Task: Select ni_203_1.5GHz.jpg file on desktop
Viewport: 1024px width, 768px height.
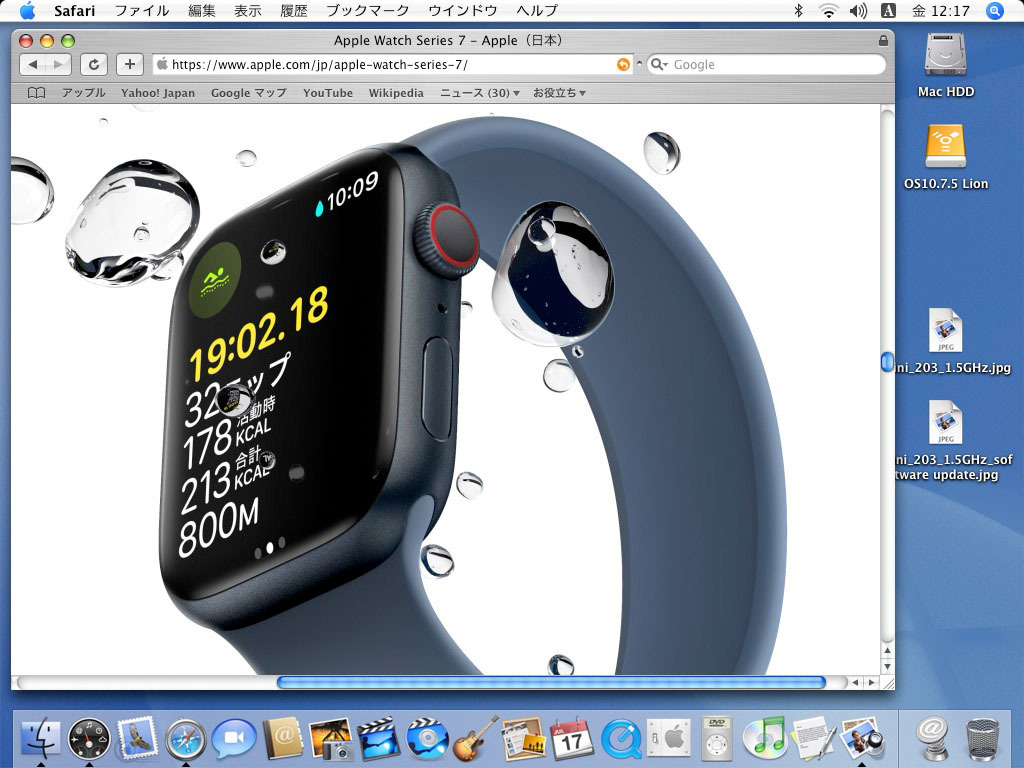Action: click(x=946, y=330)
